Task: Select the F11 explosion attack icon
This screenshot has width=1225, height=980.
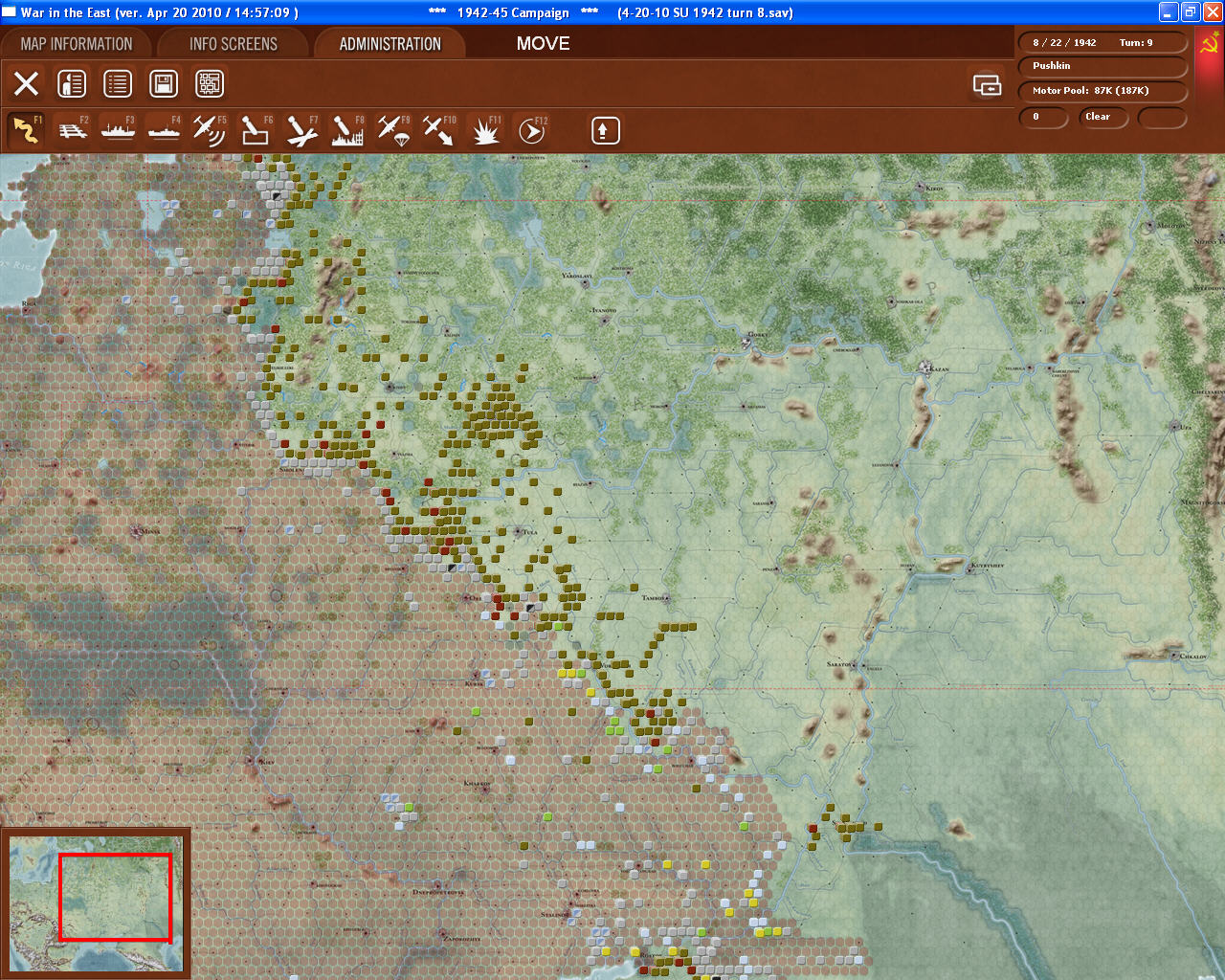Action: (x=485, y=130)
